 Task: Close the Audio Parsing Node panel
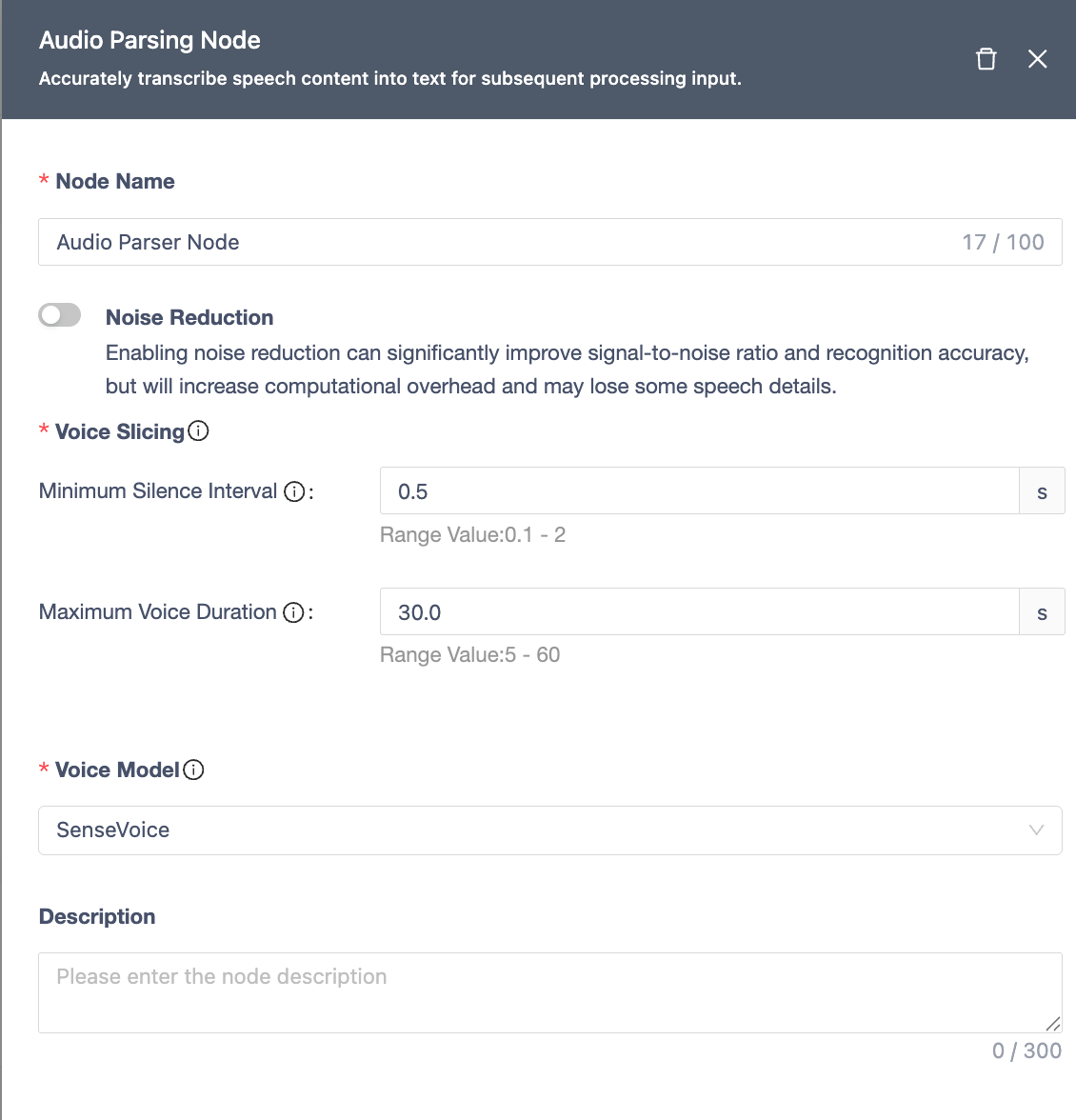tap(1038, 59)
